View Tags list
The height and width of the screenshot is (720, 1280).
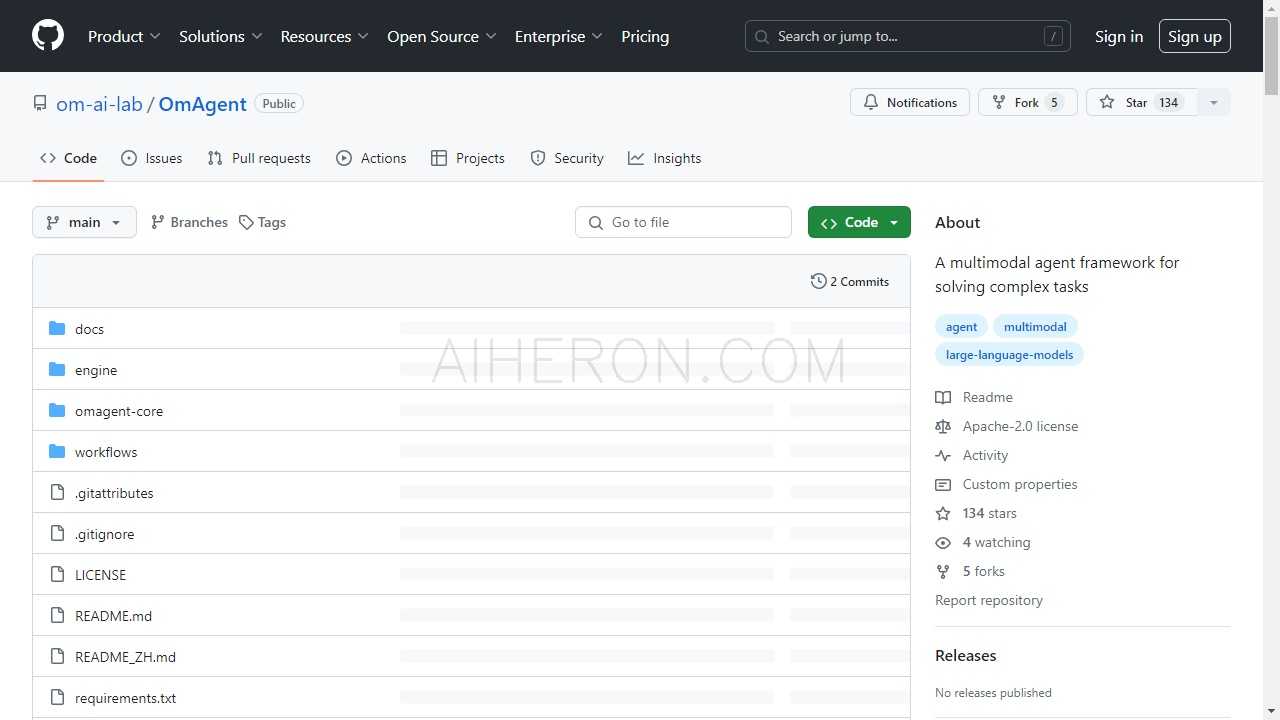point(262,222)
